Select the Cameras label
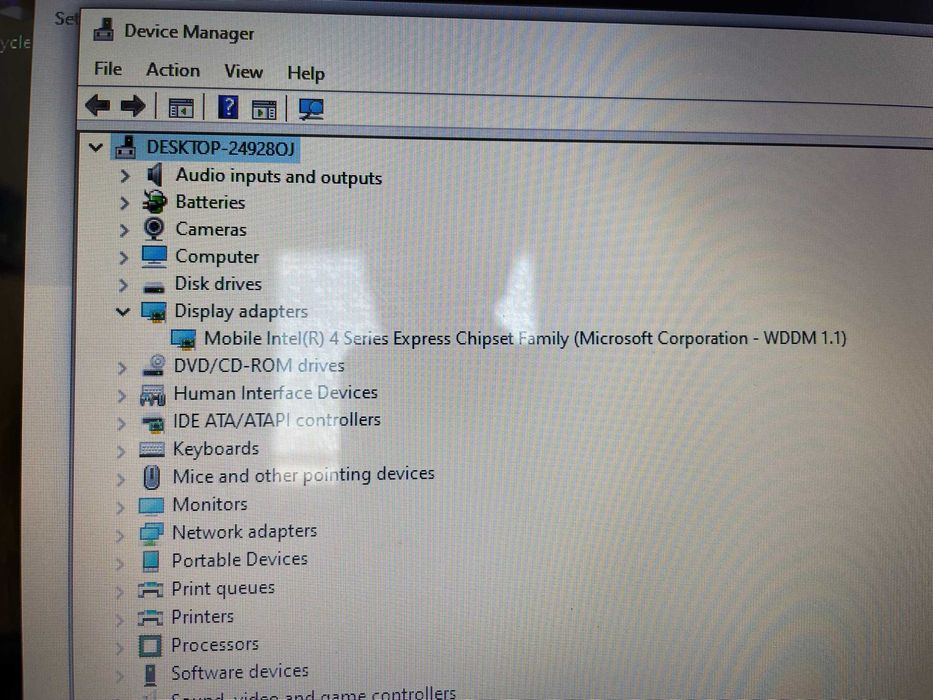The width and height of the screenshot is (933, 700). (x=211, y=229)
